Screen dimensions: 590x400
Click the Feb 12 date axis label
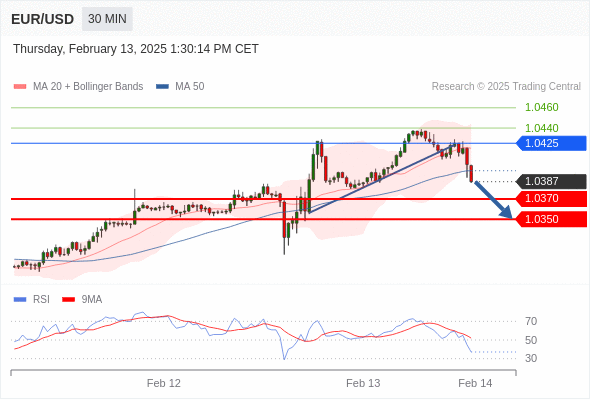click(x=164, y=383)
